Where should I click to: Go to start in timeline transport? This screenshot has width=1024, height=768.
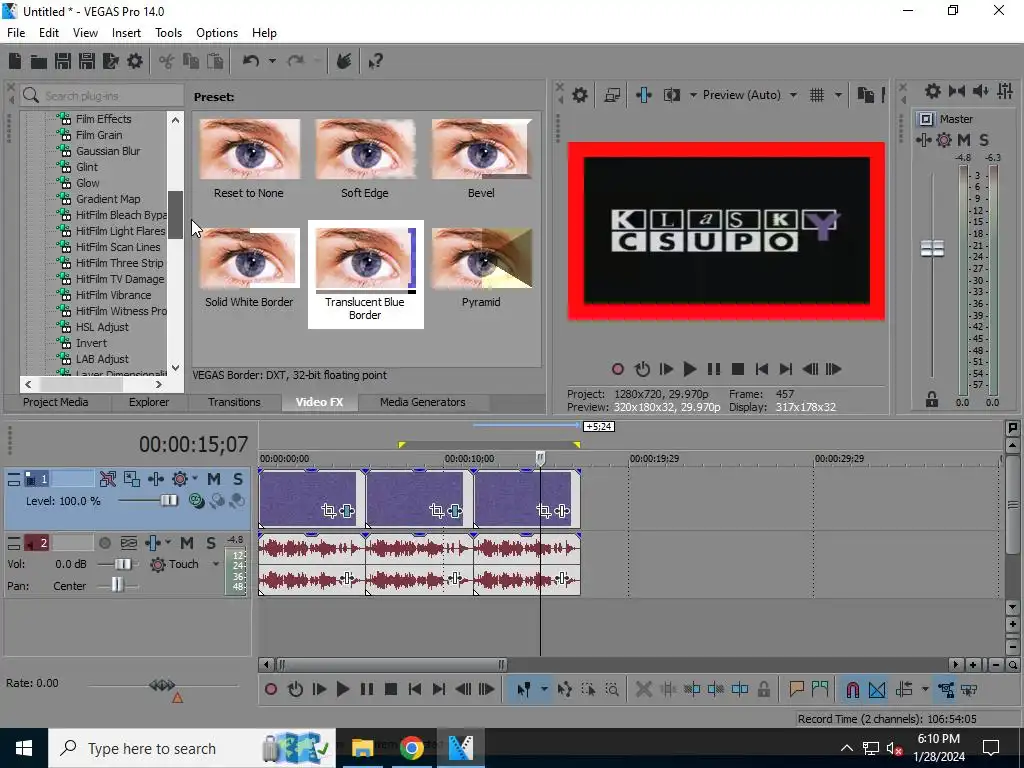(415, 690)
